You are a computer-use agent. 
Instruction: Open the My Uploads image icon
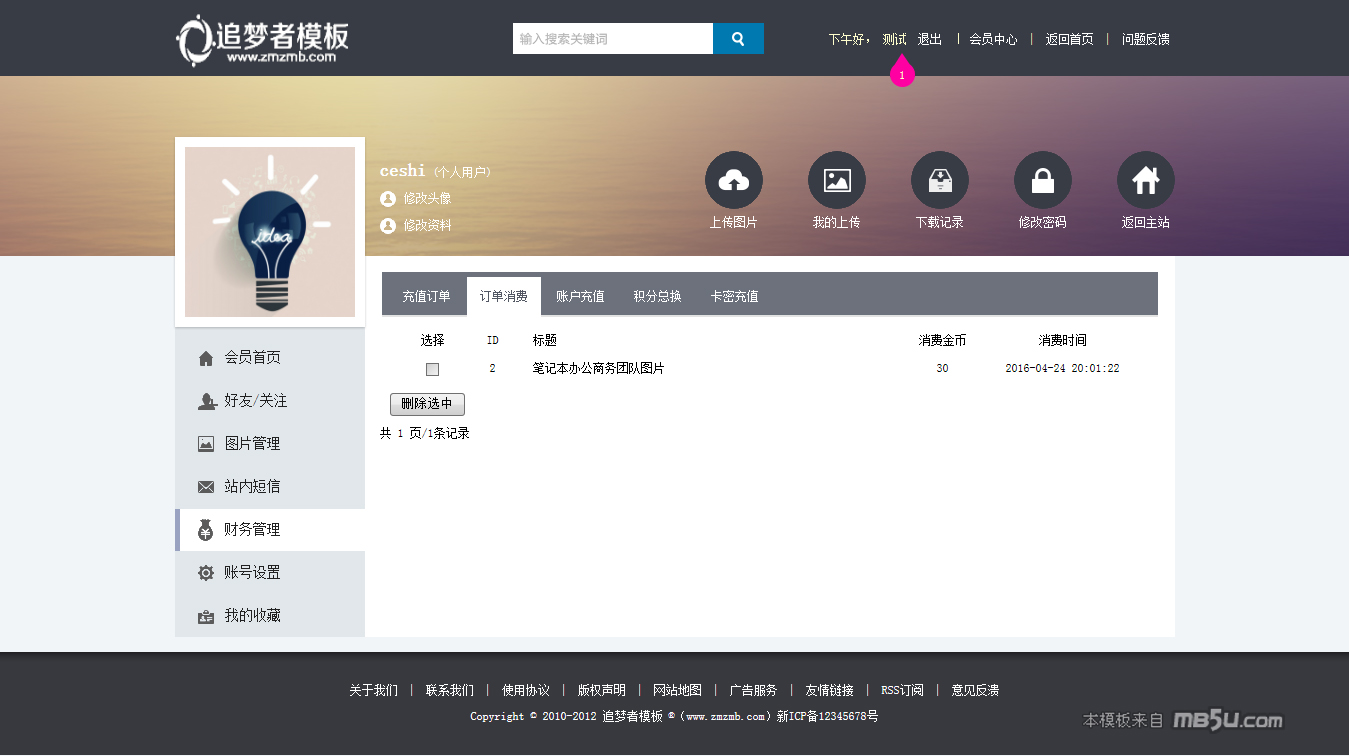836,180
